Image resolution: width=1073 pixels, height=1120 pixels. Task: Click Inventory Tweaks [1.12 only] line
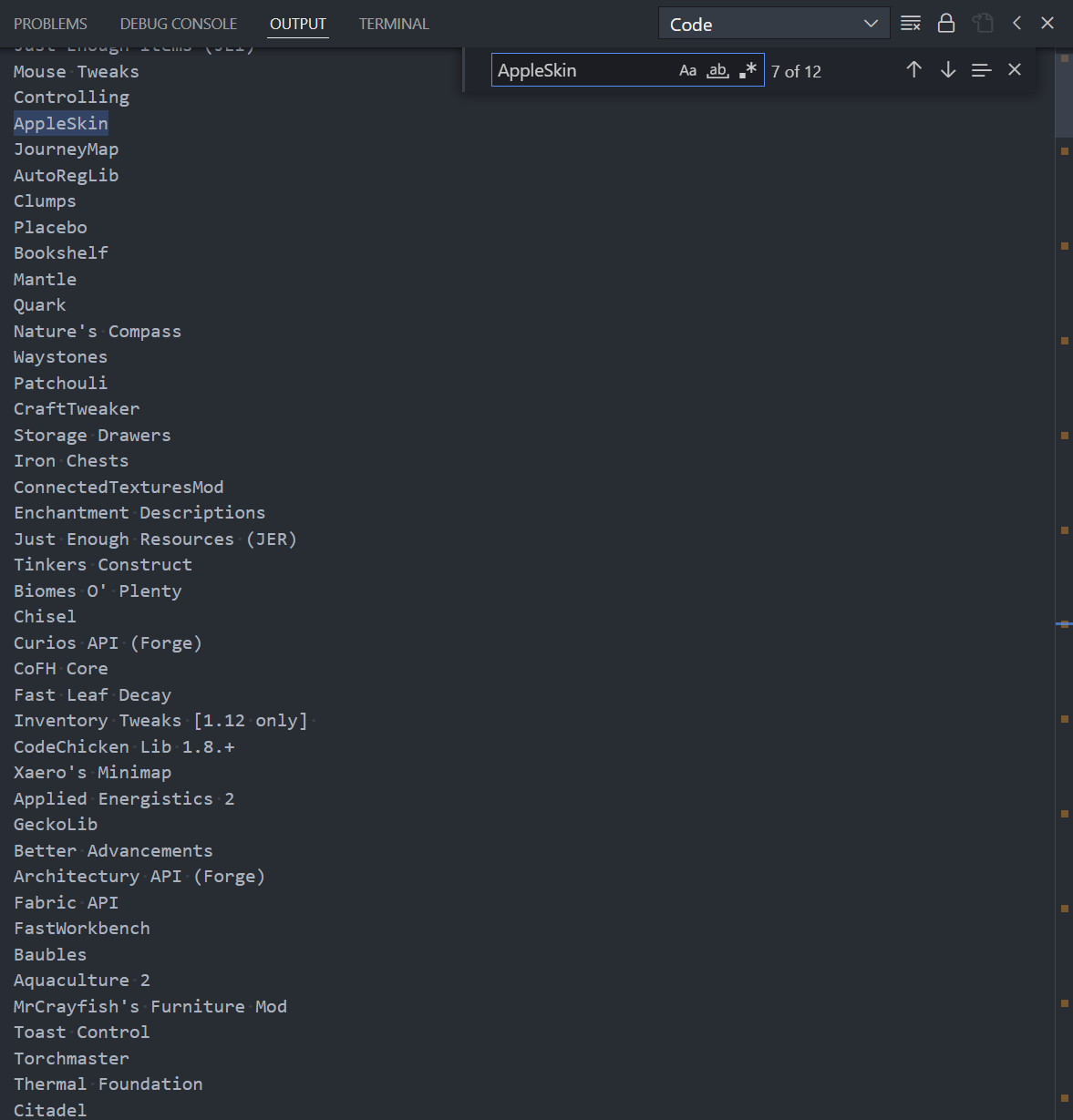tap(160, 721)
